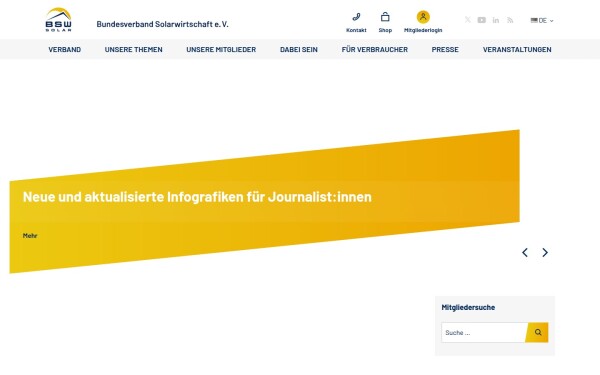Open the Verband menu

pos(65,49)
